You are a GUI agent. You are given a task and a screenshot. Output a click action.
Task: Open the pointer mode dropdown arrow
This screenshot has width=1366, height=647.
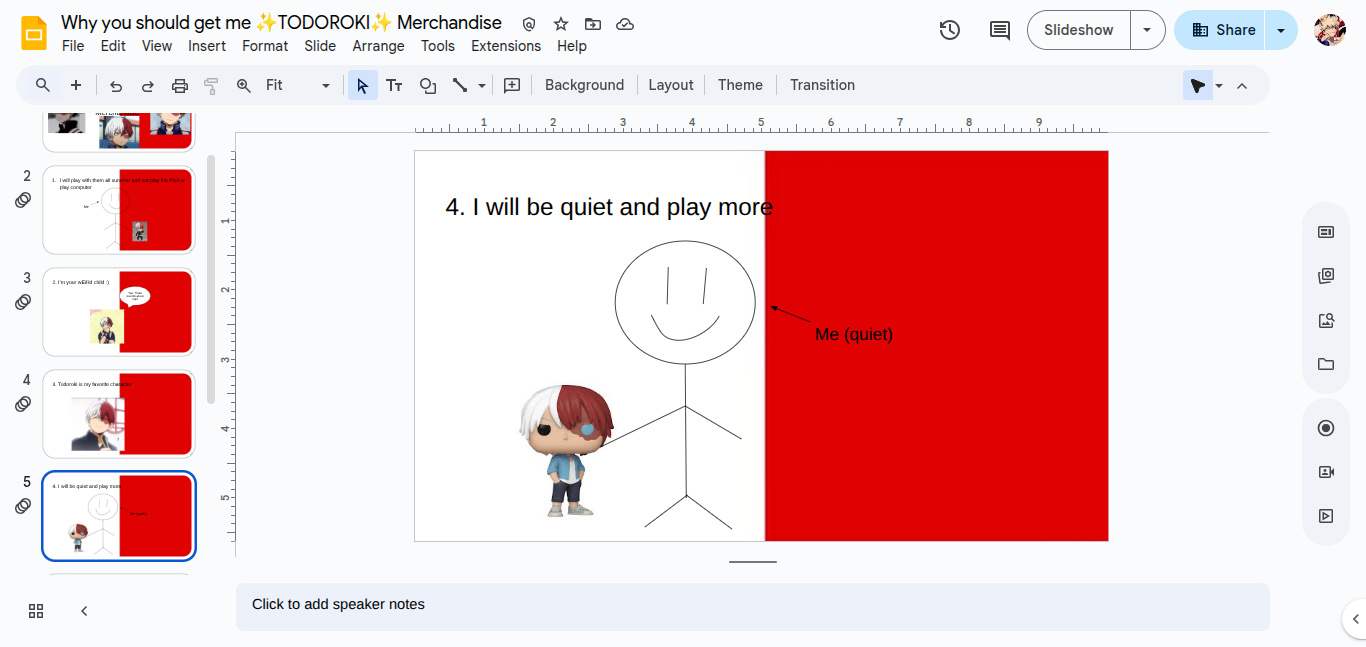pyautogui.click(x=1219, y=85)
